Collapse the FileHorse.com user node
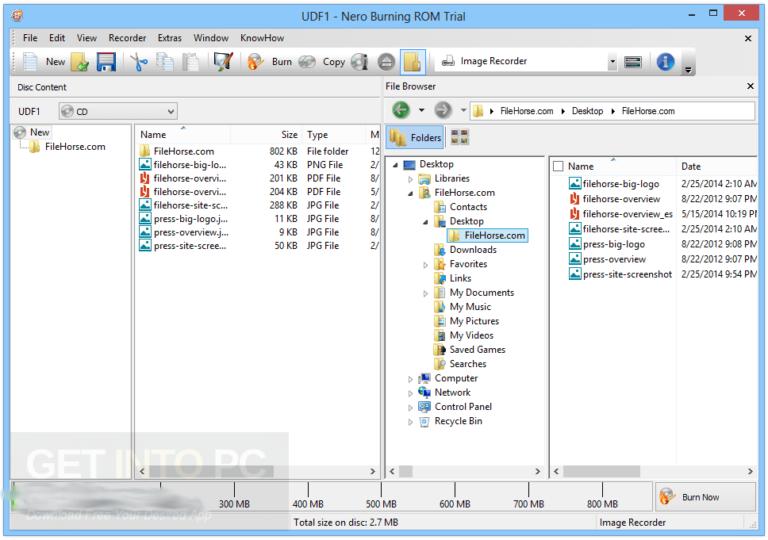 click(410, 194)
